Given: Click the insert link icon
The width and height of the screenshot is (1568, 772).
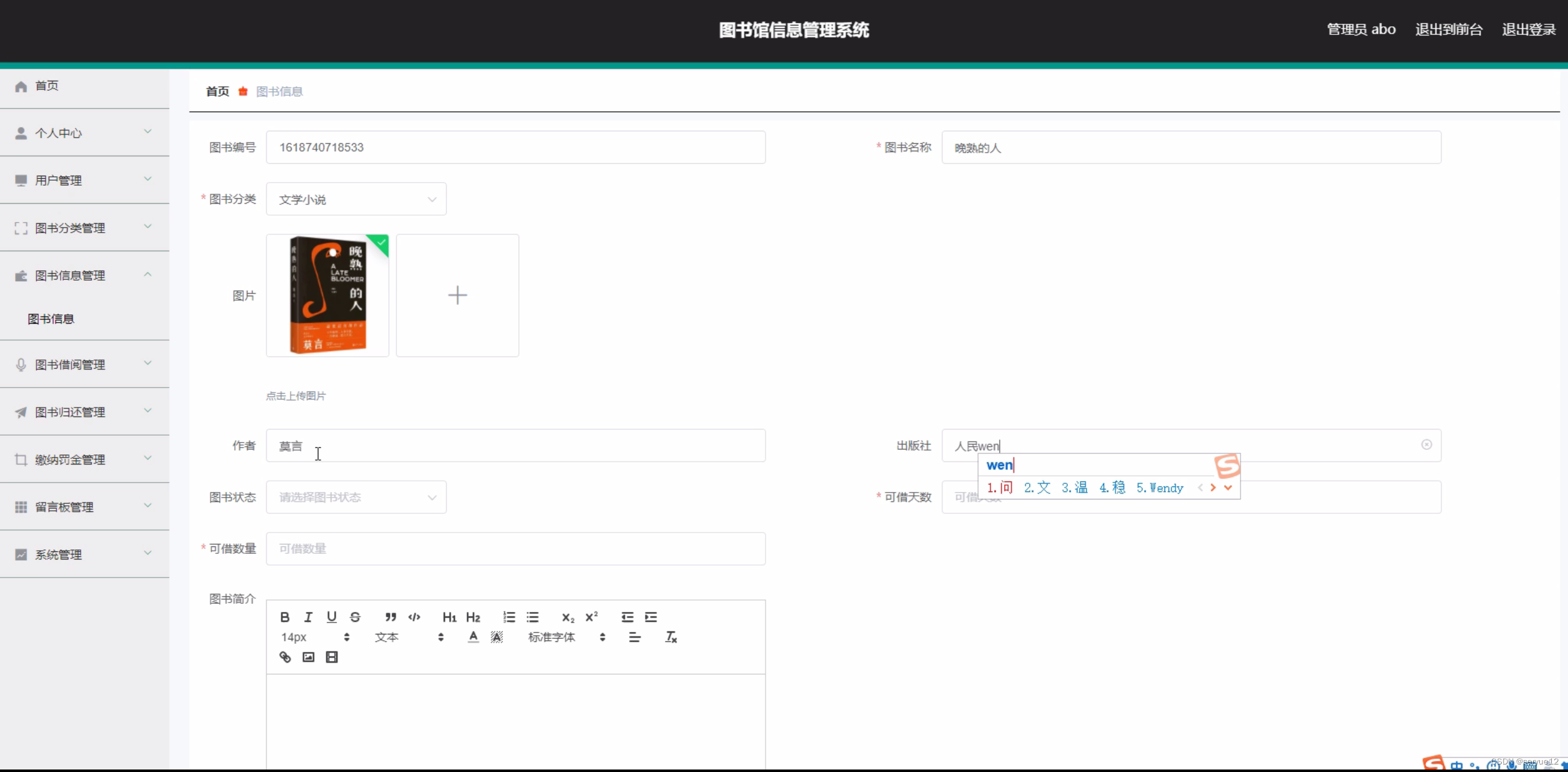Looking at the screenshot, I should pos(285,657).
